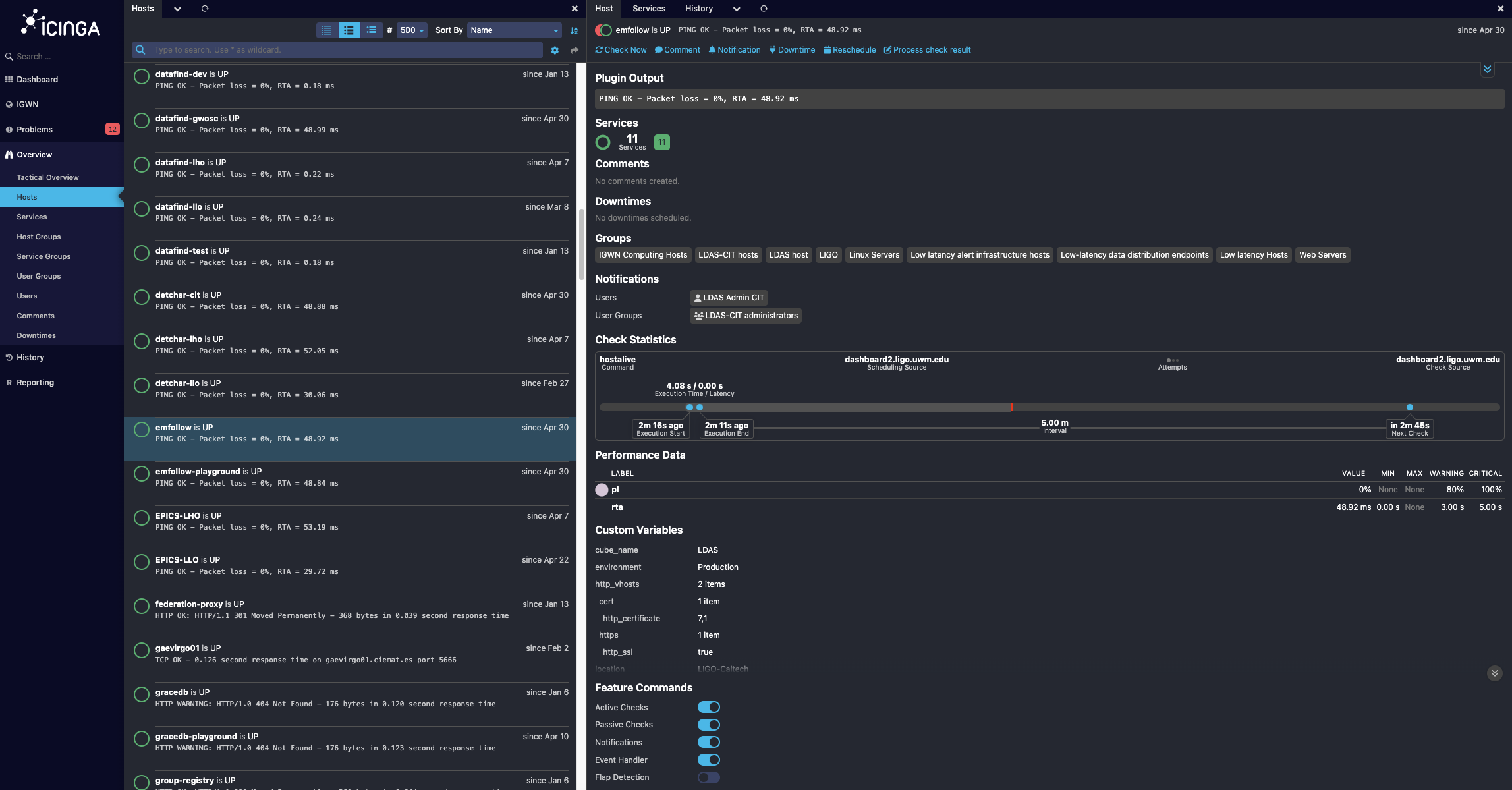Click the green 11 services badge

click(x=661, y=142)
